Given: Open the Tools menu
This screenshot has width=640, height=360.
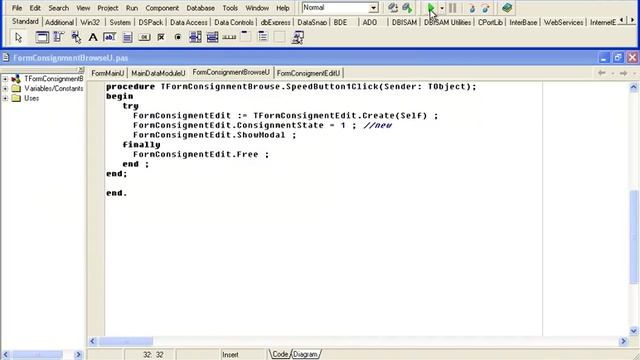Looking at the screenshot, I should point(230,8).
